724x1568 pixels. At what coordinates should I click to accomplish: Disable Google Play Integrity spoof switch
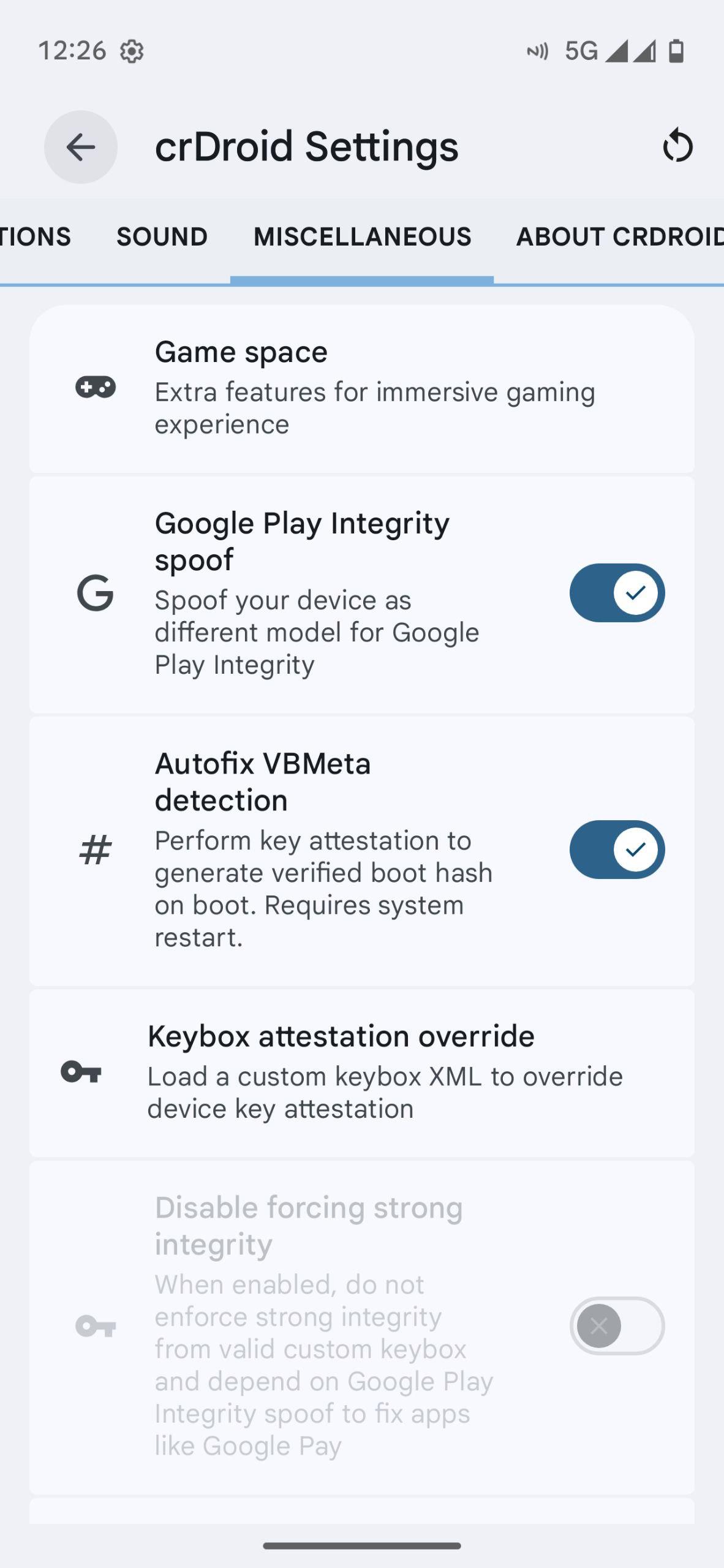617,593
